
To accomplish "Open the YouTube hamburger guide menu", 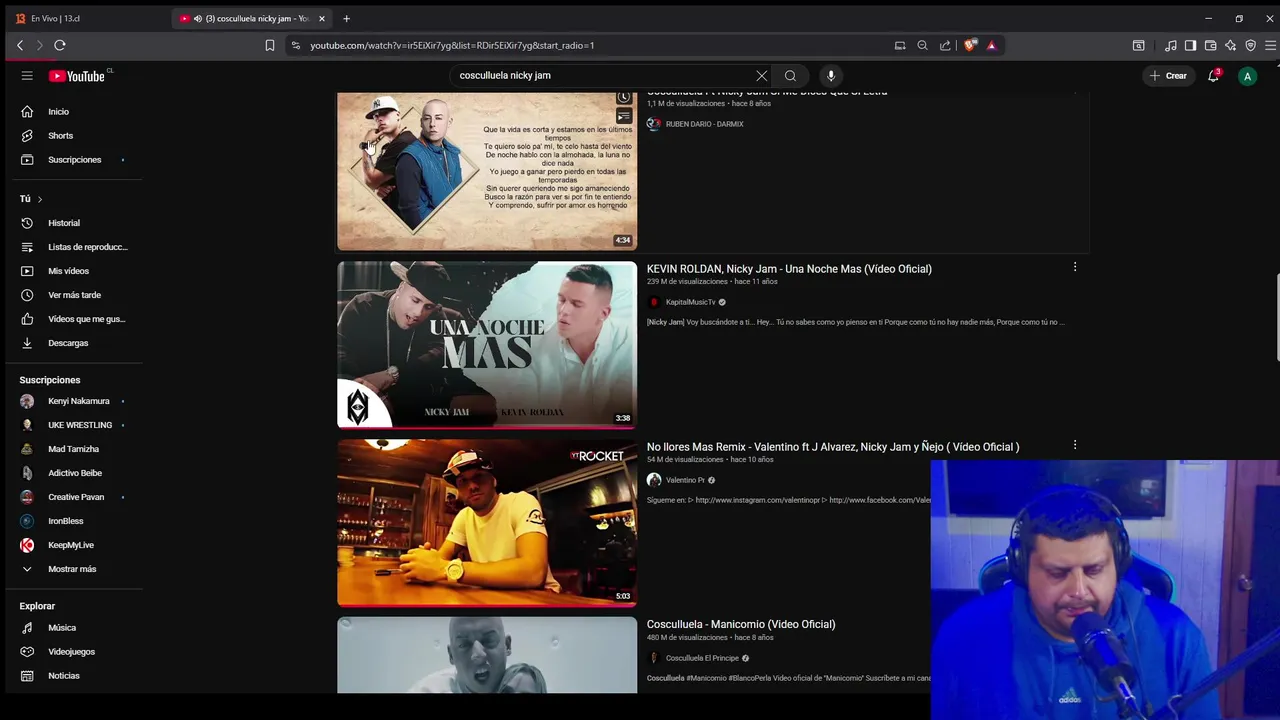I will pyautogui.click(x=27, y=76).
